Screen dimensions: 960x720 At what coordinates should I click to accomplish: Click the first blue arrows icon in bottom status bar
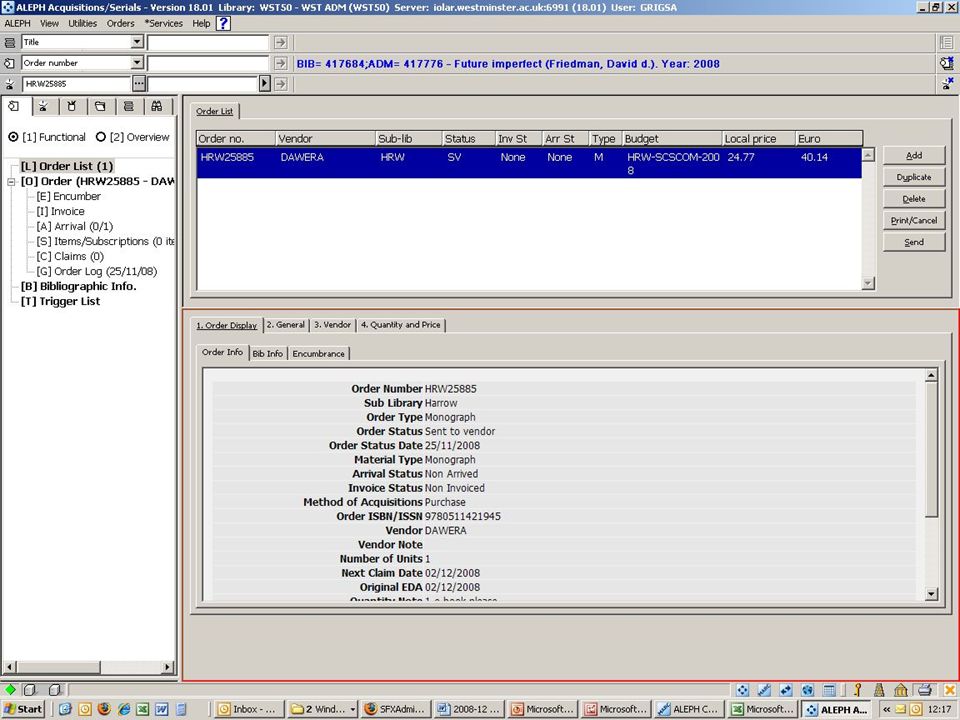click(742, 690)
